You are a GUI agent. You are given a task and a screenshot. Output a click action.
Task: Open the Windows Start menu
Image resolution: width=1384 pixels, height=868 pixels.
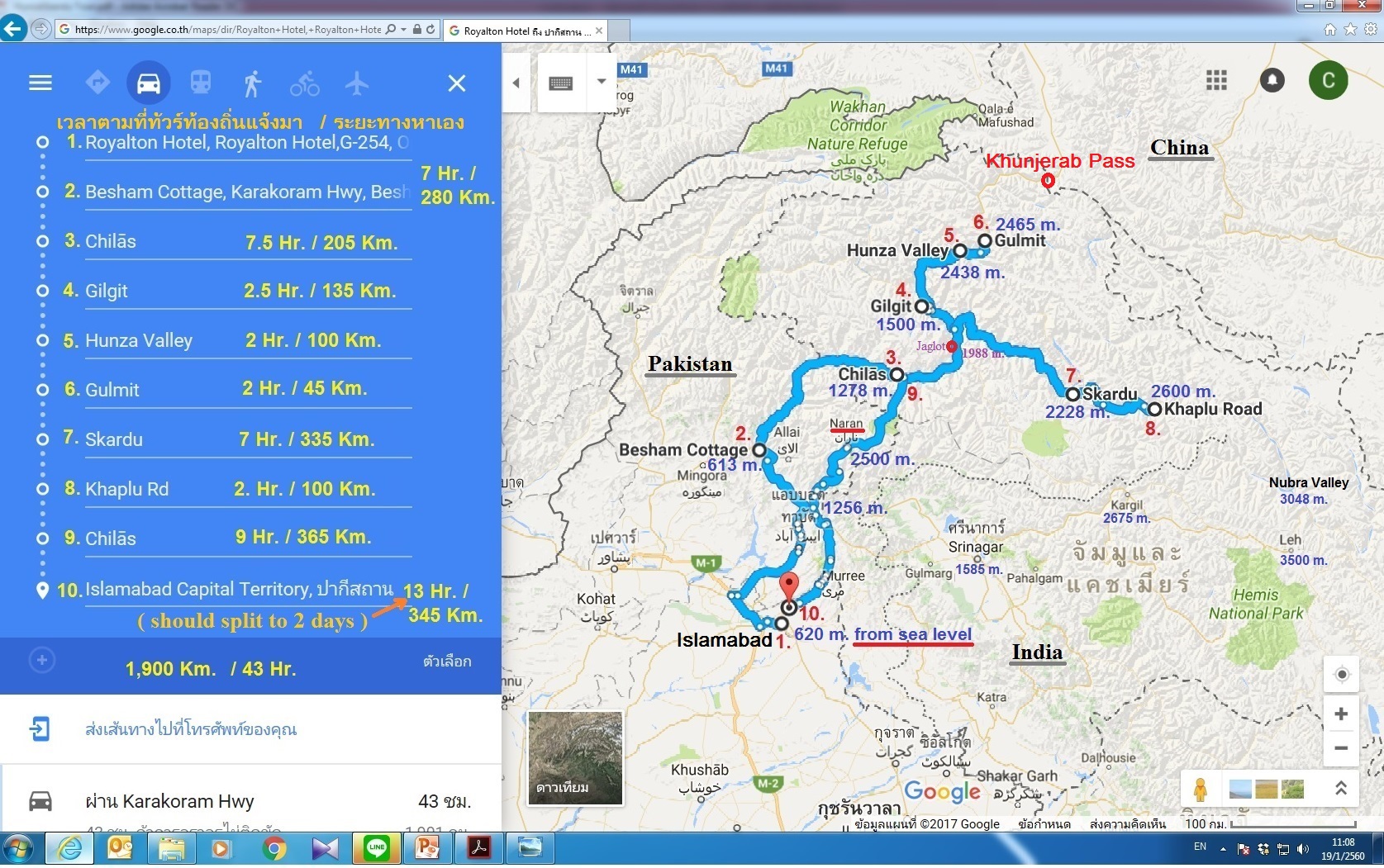pos(18,848)
